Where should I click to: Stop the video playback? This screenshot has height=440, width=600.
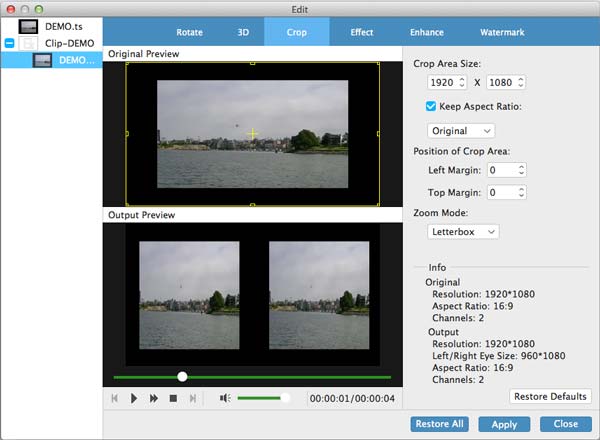coord(173,398)
